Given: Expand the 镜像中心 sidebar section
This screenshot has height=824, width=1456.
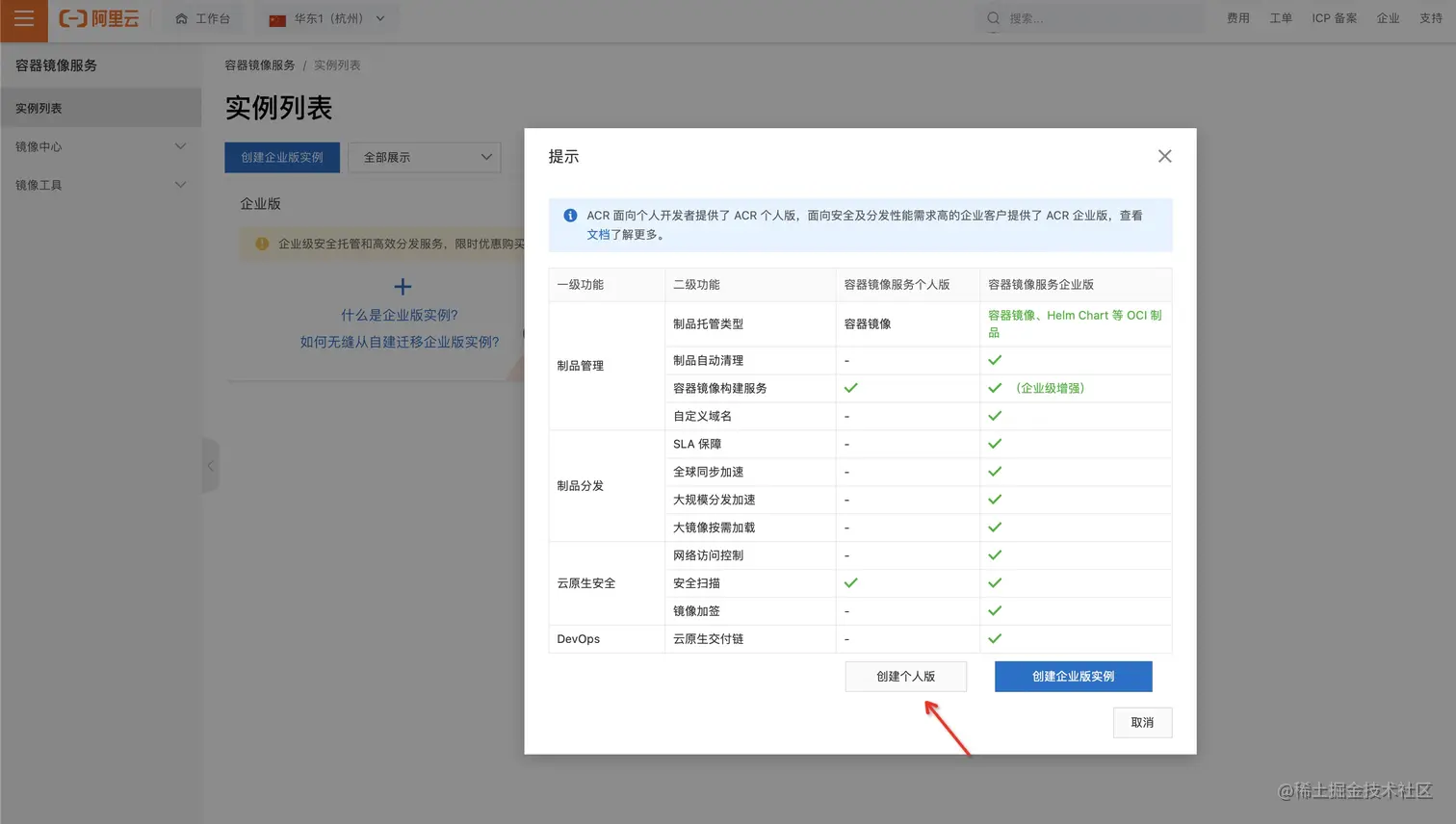Looking at the screenshot, I should click(x=101, y=146).
